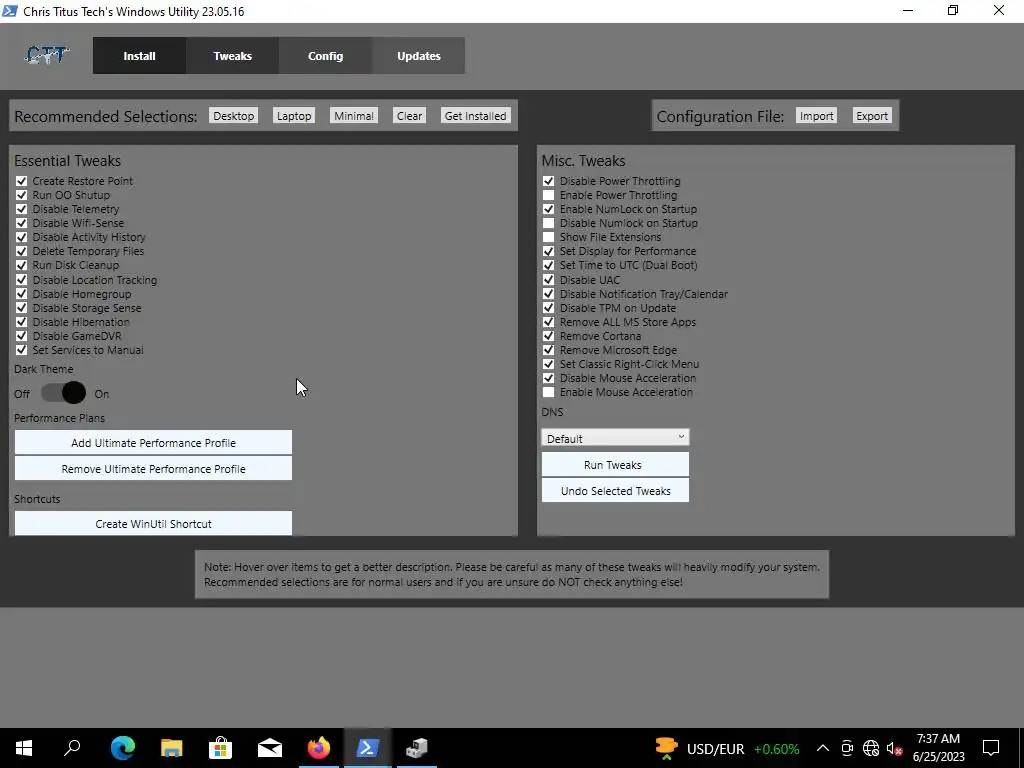
Task: Uncheck Disable Hibernation
Action: pyautogui.click(x=22, y=322)
